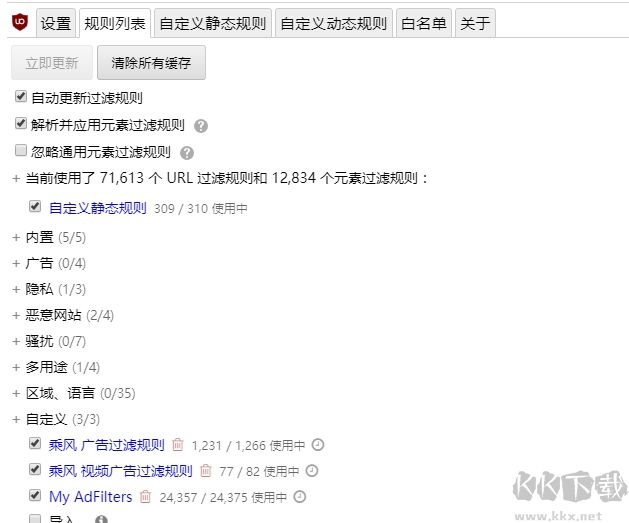Disable the 乘风 广告过滤规则 checkbox
The height and width of the screenshot is (523, 629).
(35, 444)
